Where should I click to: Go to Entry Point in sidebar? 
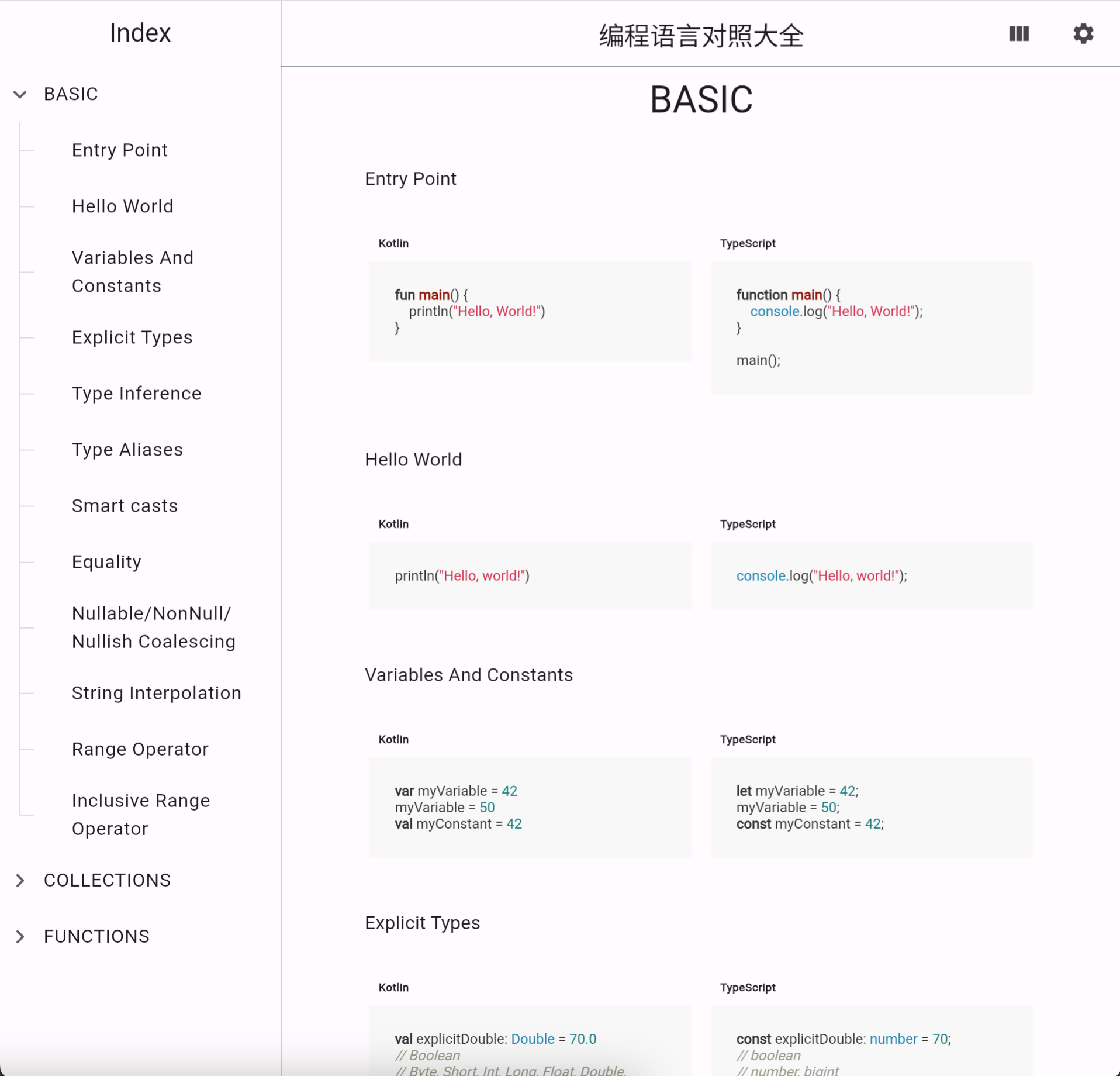coord(119,150)
